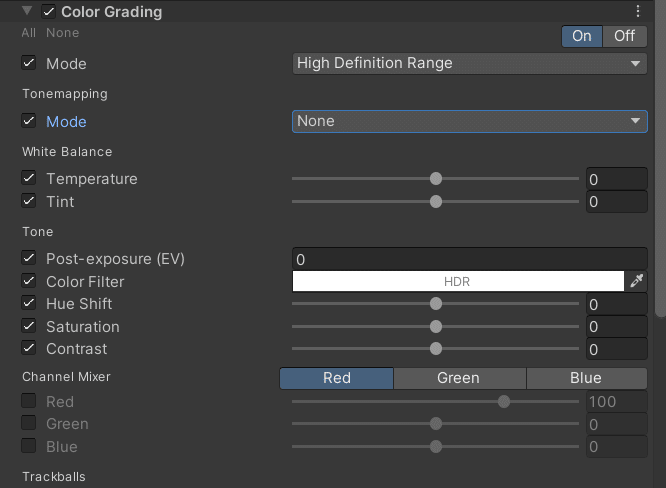Open the Color Grading three-dot options menu
The width and height of the screenshot is (666, 488).
(638, 12)
